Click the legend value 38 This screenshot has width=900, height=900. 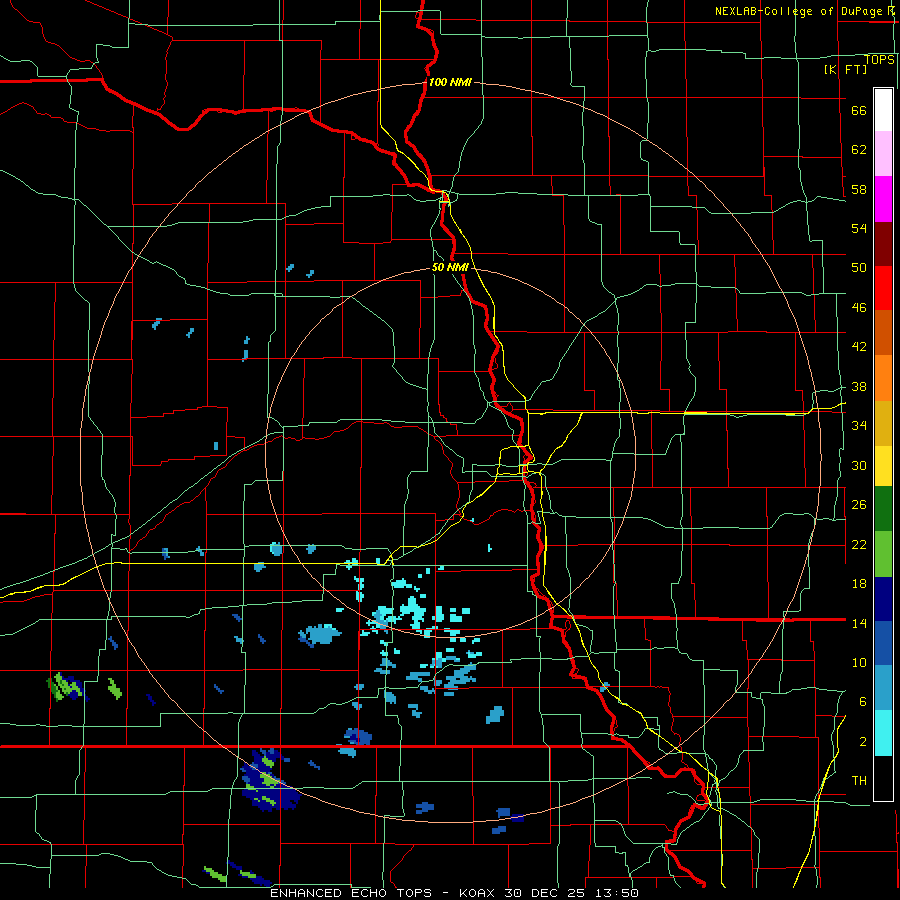click(x=859, y=387)
